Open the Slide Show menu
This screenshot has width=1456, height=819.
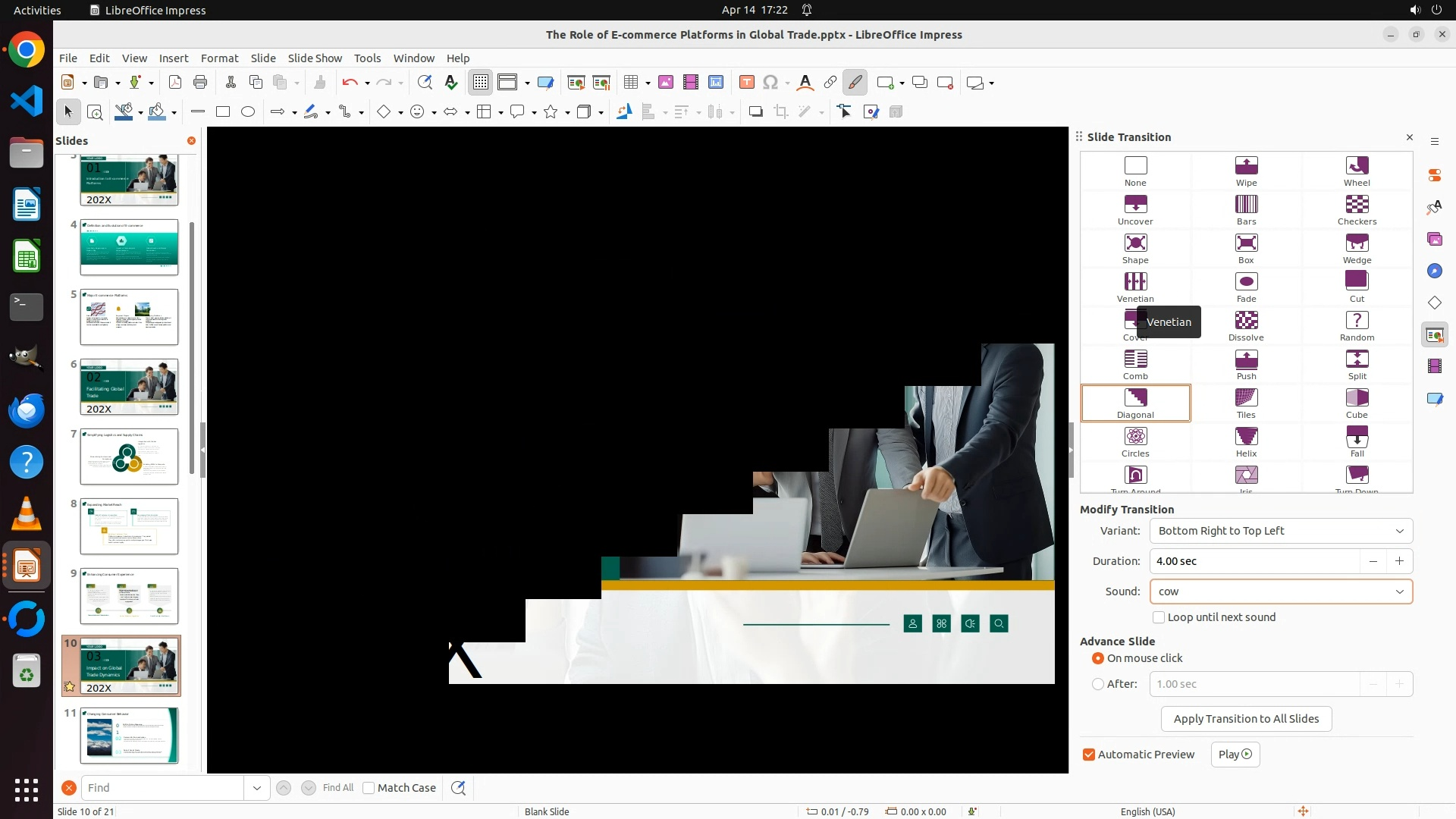[315, 58]
